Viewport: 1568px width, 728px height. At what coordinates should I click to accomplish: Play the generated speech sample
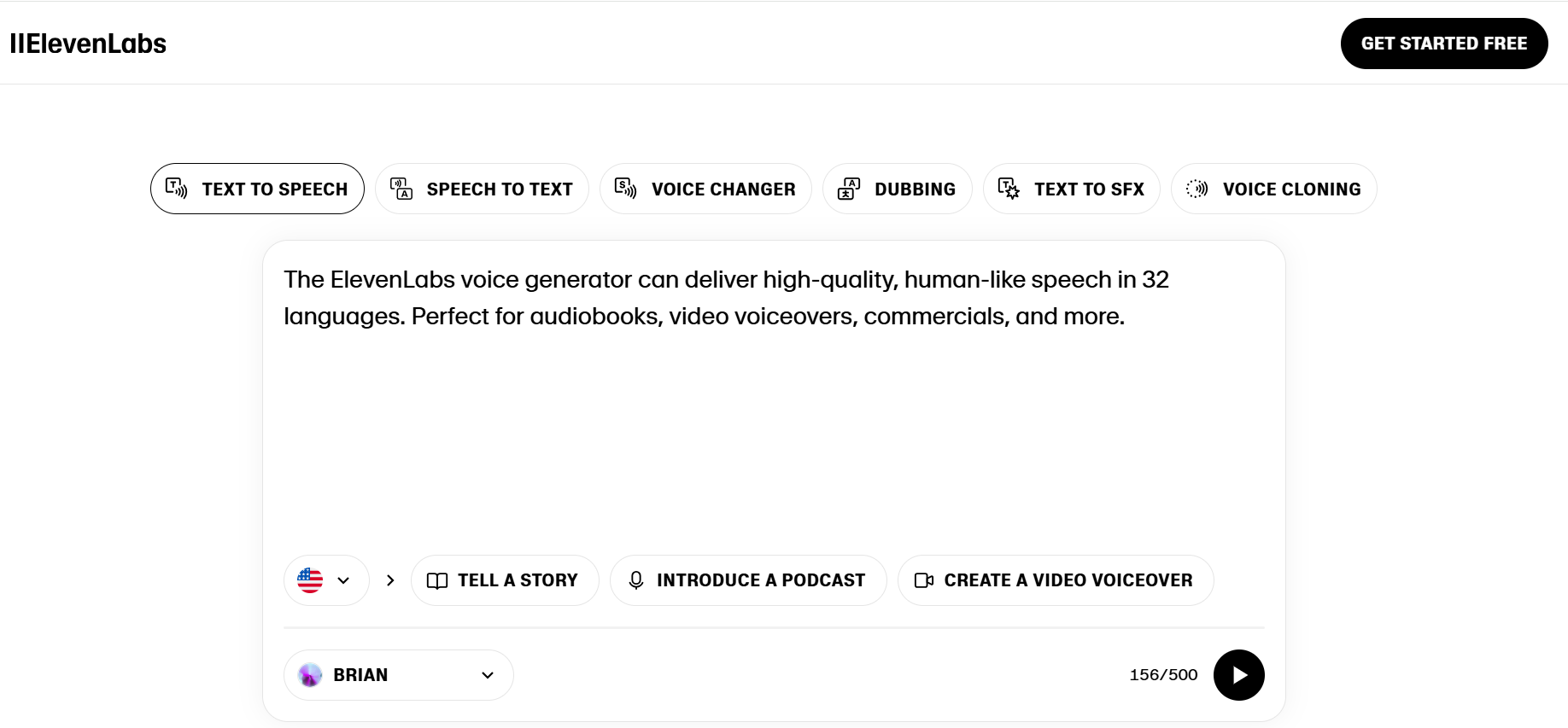[x=1238, y=675]
